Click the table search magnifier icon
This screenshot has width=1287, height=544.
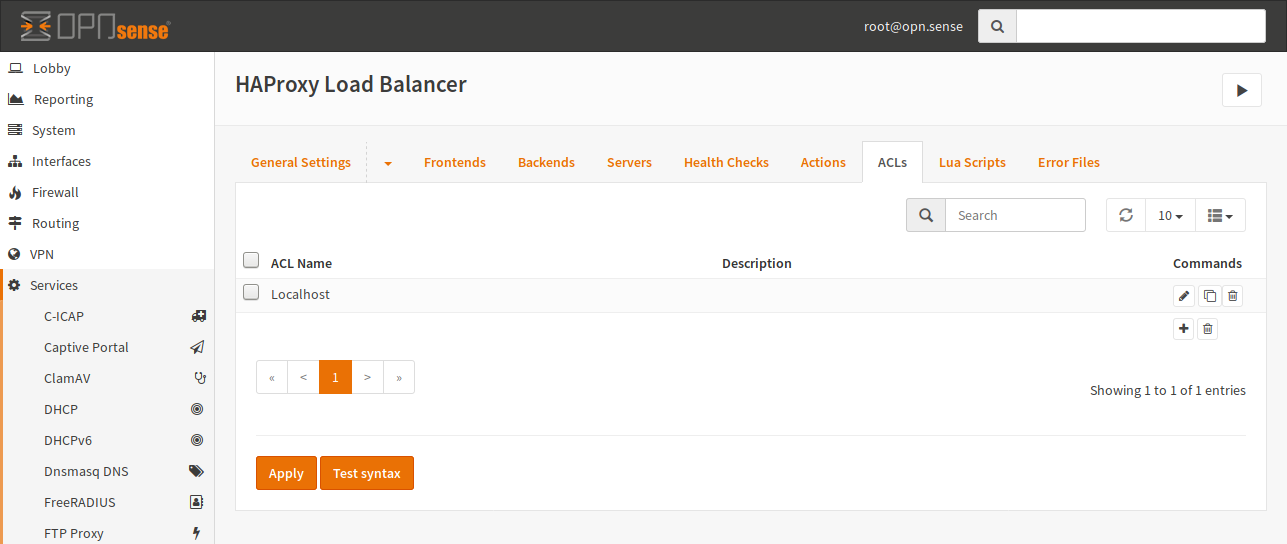pyautogui.click(x=926, y=215)
